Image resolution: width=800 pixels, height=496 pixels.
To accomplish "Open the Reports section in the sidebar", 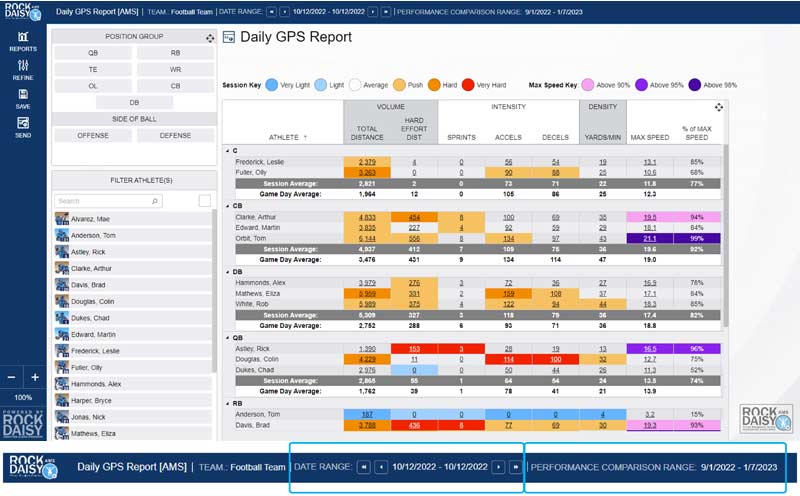I will [23, 41].
